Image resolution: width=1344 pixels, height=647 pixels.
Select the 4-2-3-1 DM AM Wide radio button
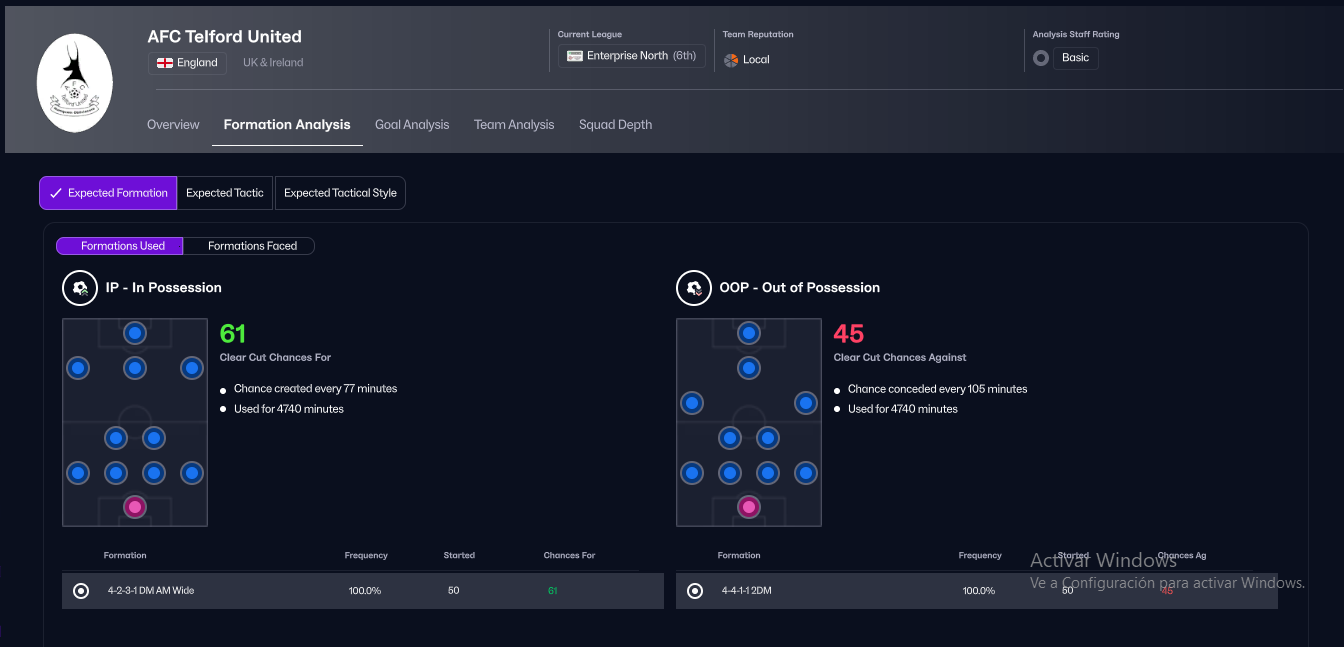click(x=81, y=591)
